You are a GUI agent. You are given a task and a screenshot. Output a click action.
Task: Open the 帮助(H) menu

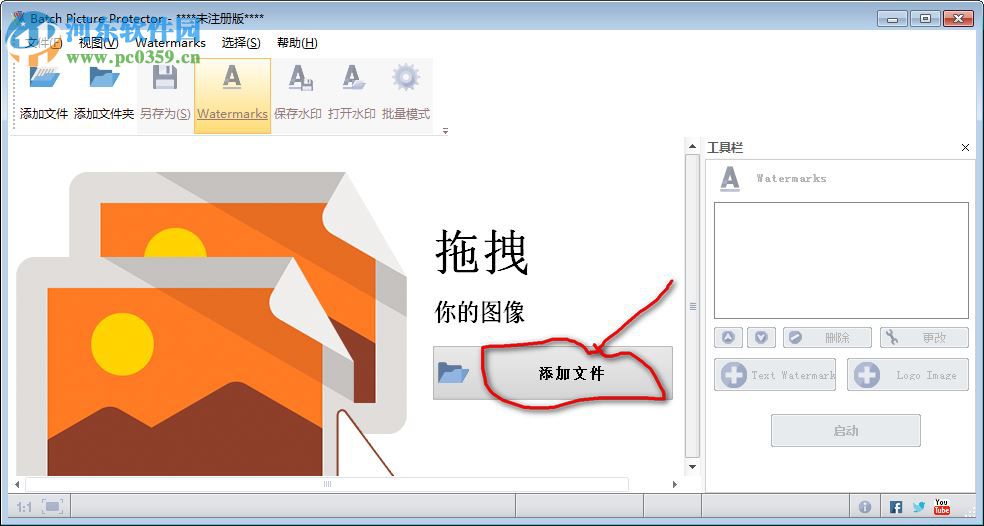coord(297,43)
